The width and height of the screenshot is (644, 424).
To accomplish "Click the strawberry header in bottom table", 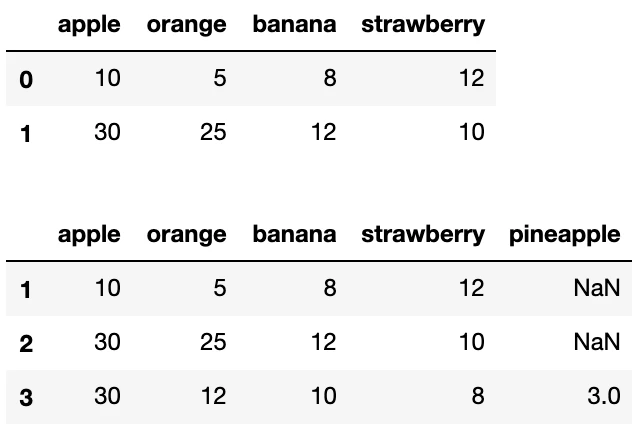I will pyautogui.click(x=423, y=235).
